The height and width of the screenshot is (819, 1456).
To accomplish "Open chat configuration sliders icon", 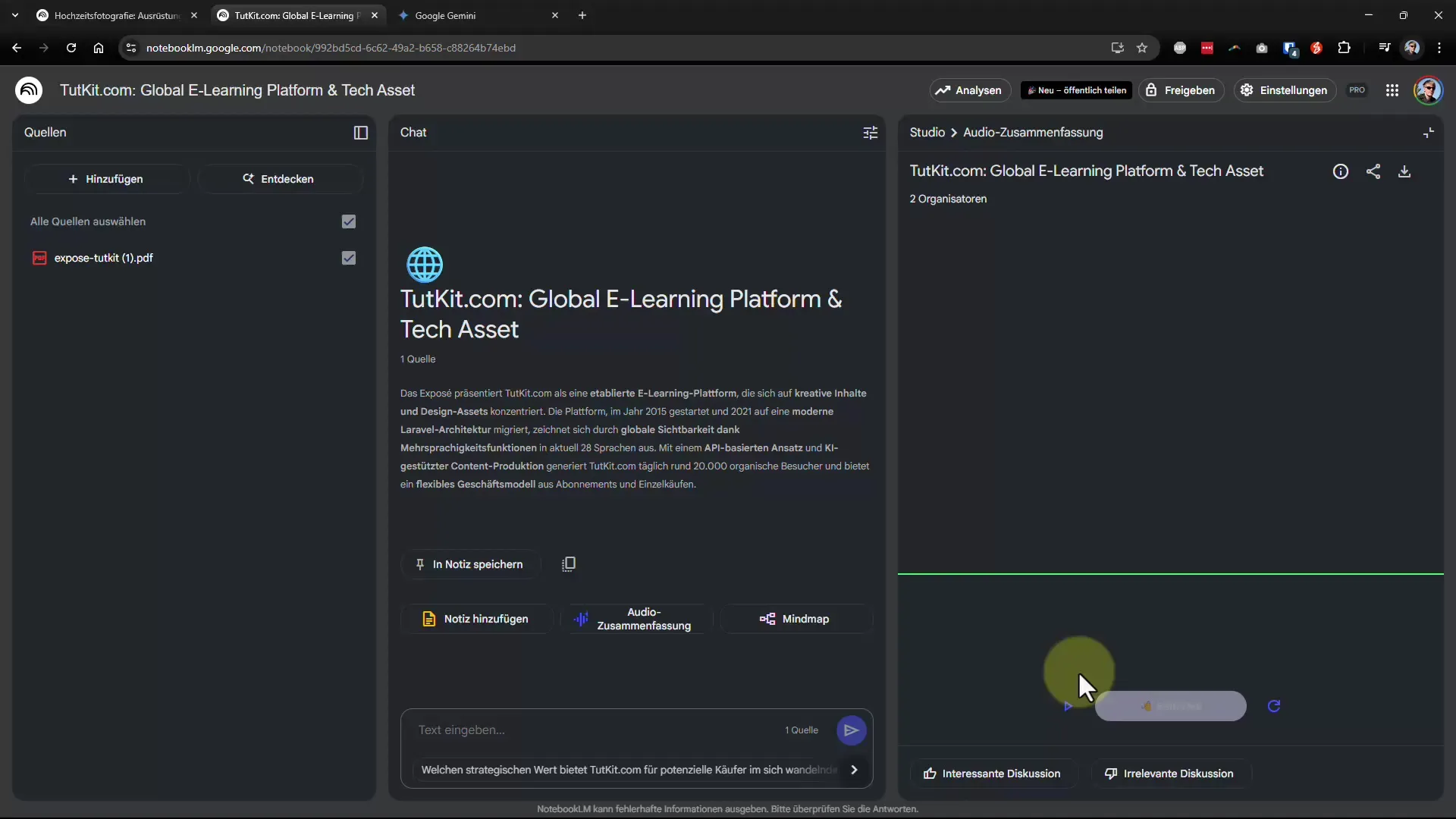I will click(x=871, y=133).
